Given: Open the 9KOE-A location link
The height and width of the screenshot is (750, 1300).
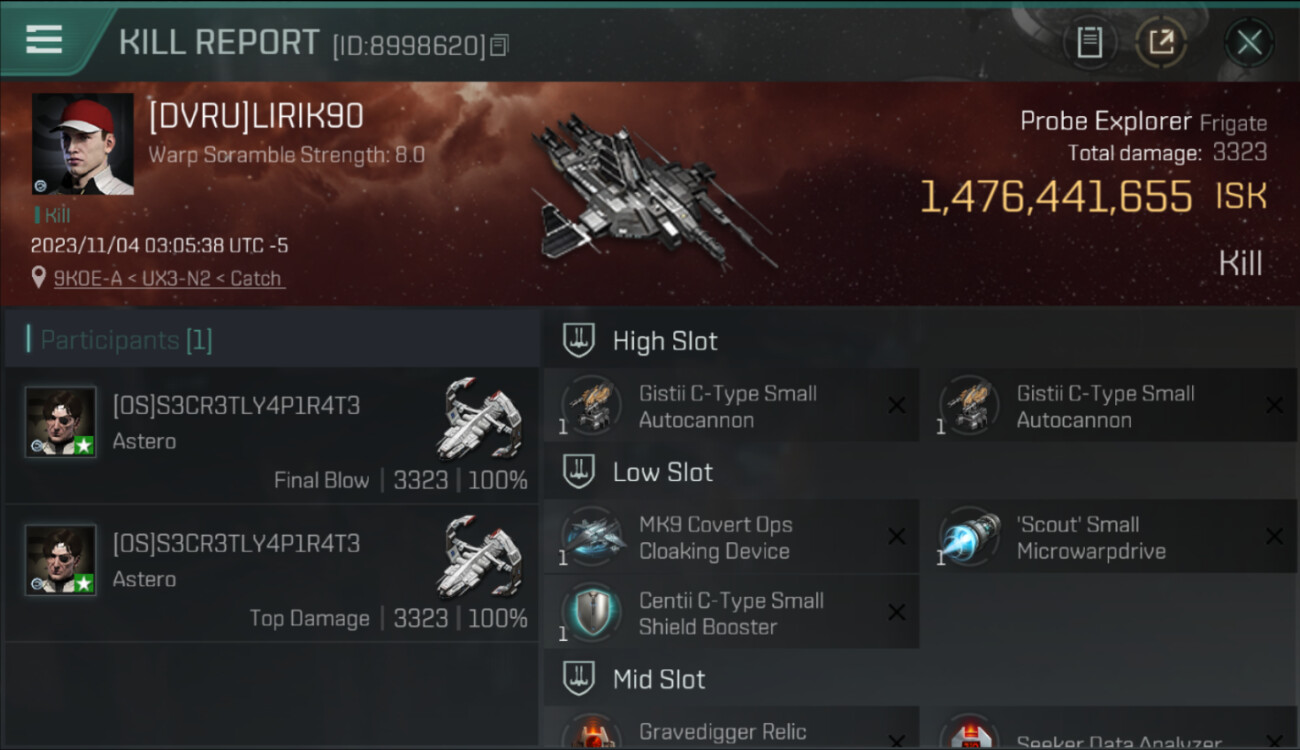Looking at the screenshot, I should pos(168,279).
